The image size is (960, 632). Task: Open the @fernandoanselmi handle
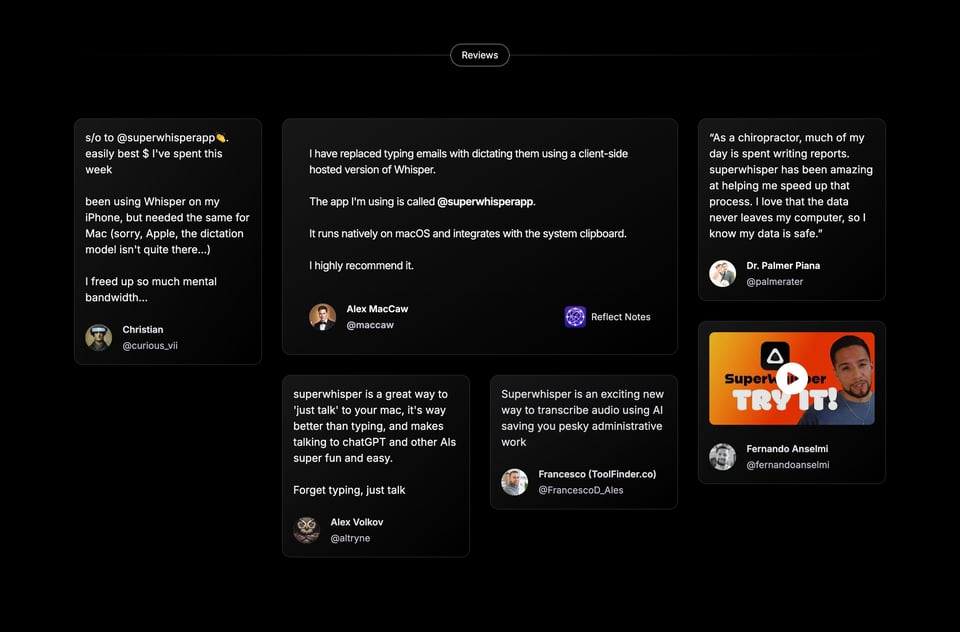[x=788, y=465]
